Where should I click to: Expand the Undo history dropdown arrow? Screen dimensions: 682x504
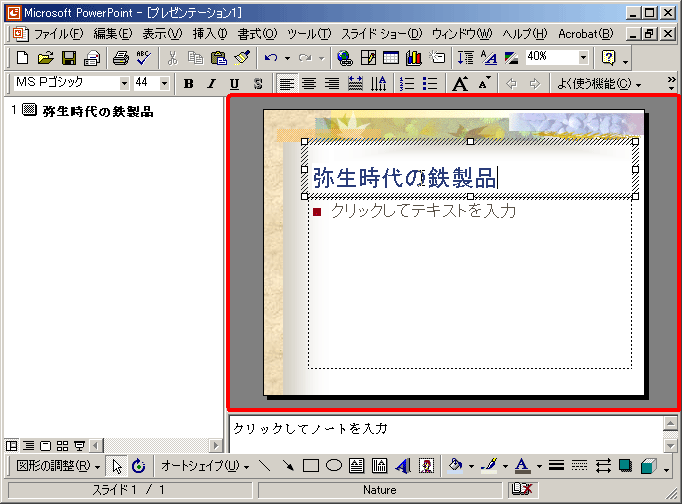pyautogui.click(x=287, y=58)
